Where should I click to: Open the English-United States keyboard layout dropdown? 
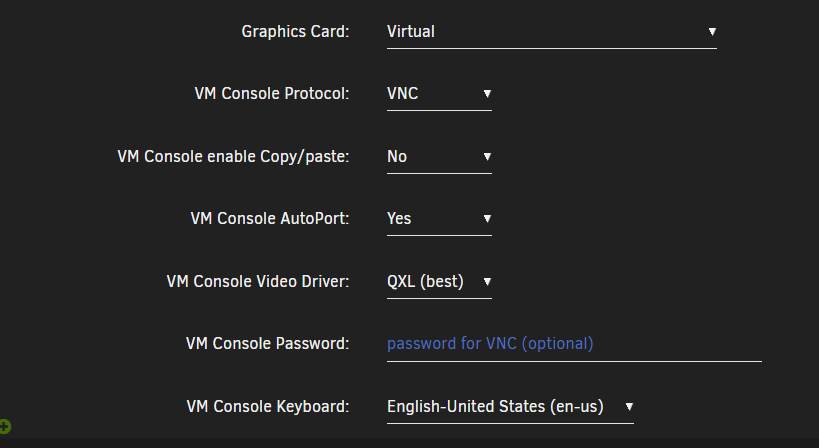[510, 407]
